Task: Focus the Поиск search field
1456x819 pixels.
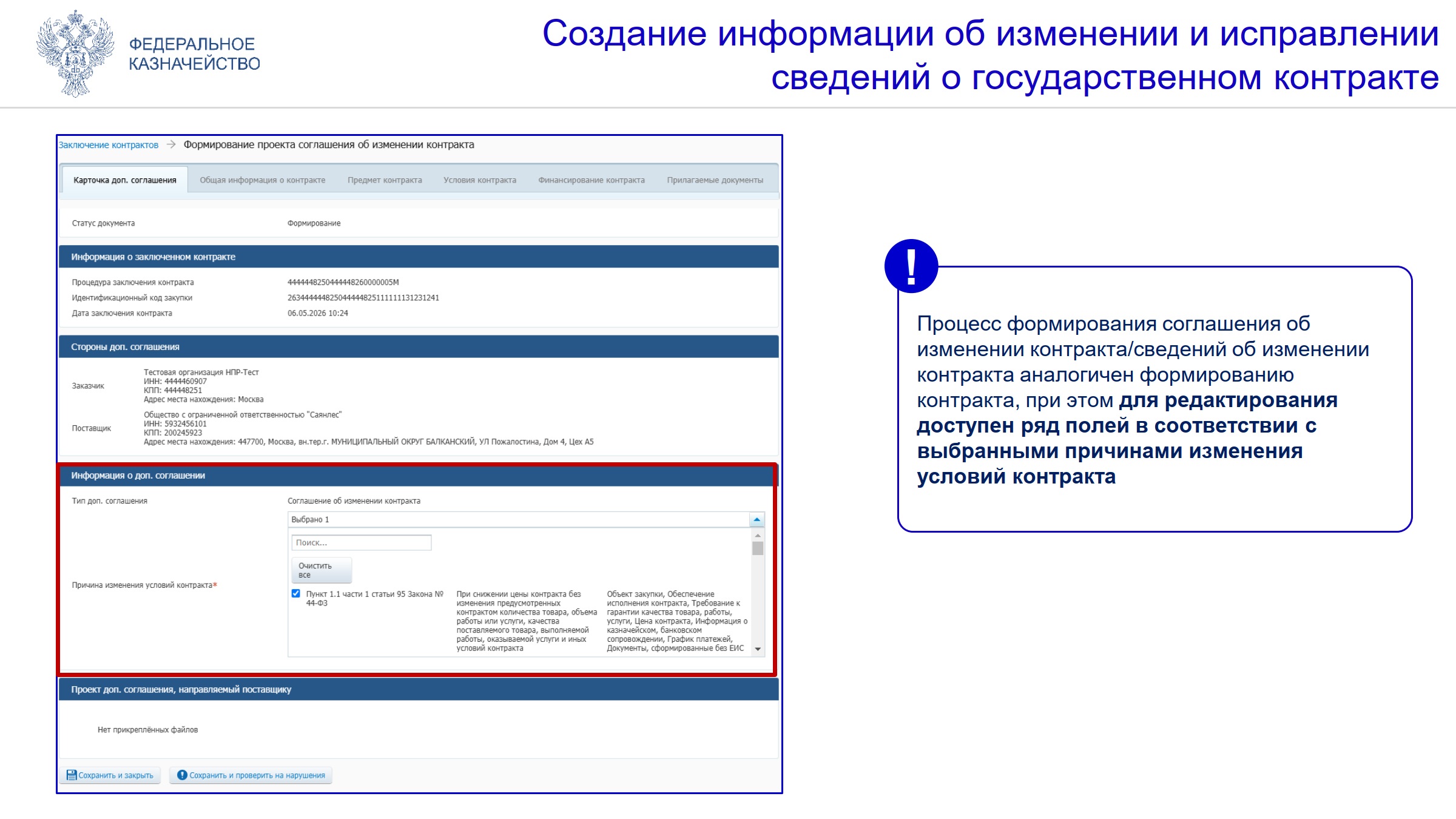Action: pyautogui.click(x=362, y=542)
